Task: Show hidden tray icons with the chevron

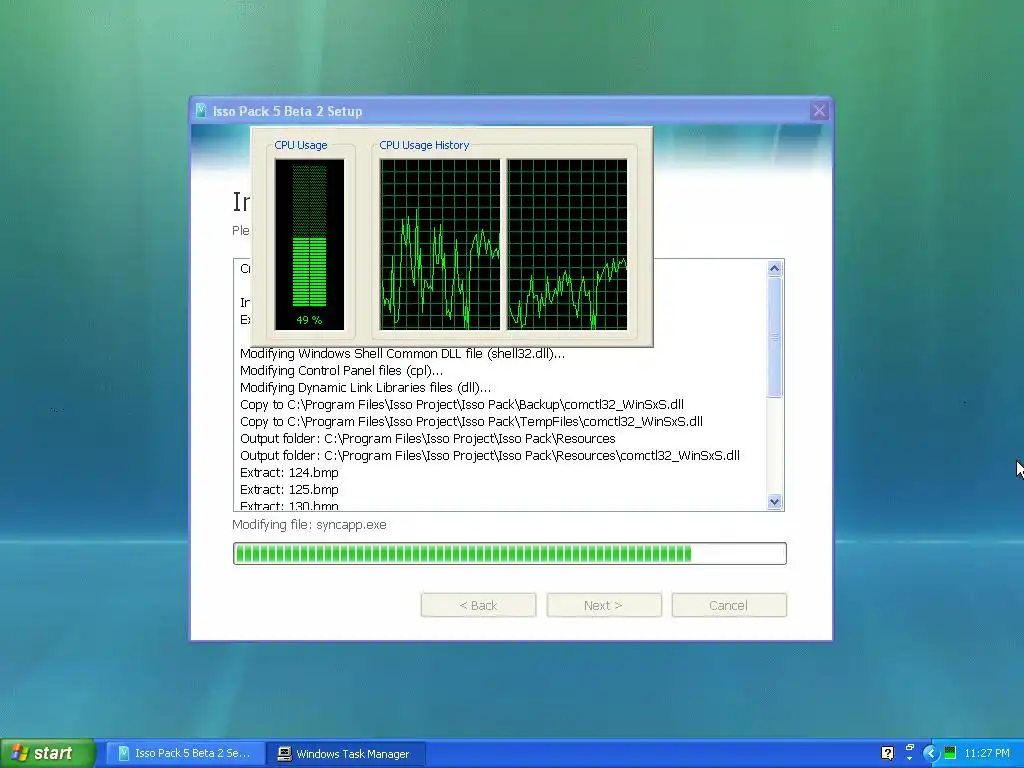Action: point(930,754)
